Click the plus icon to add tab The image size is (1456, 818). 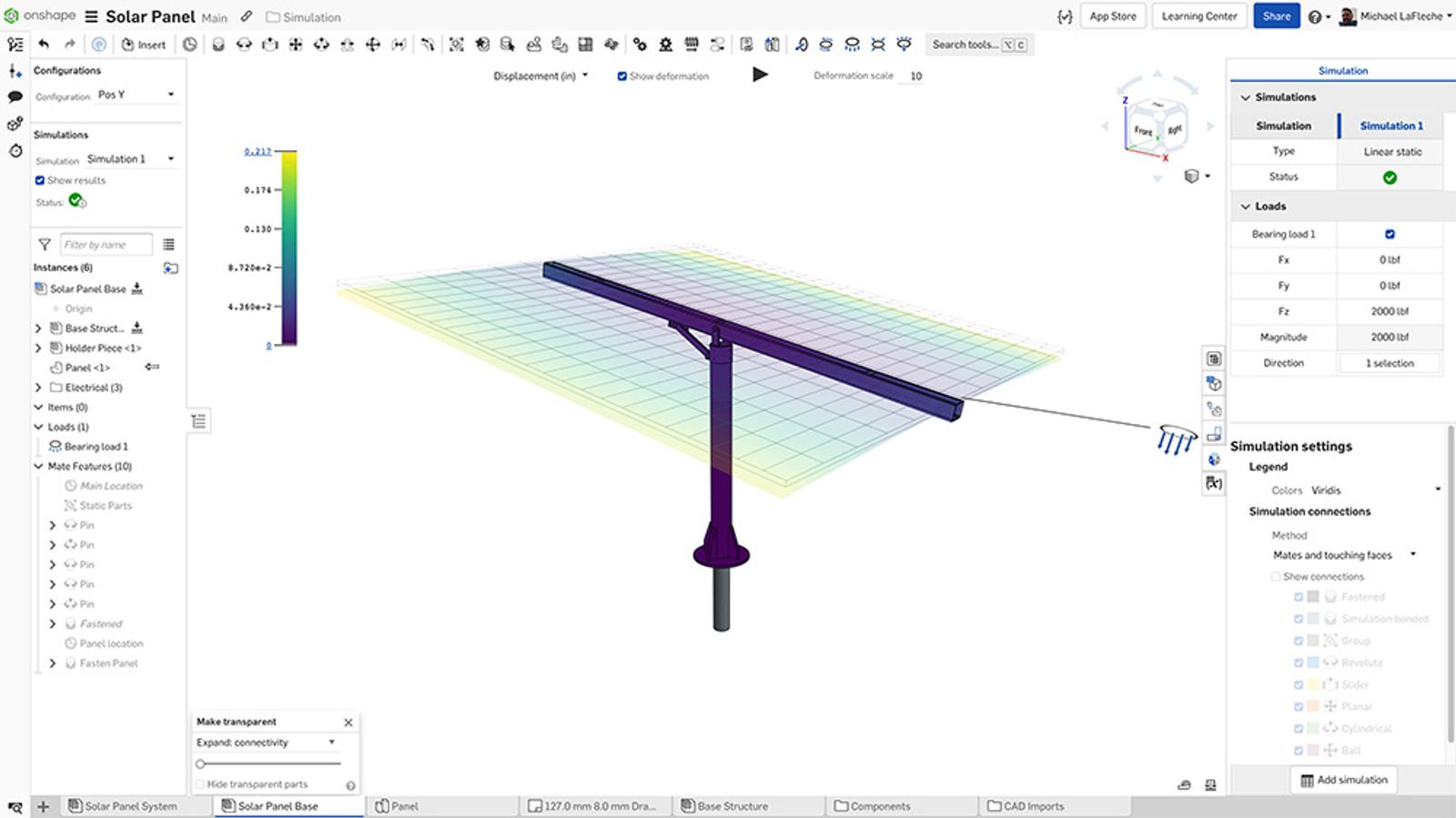pos(43,806)
